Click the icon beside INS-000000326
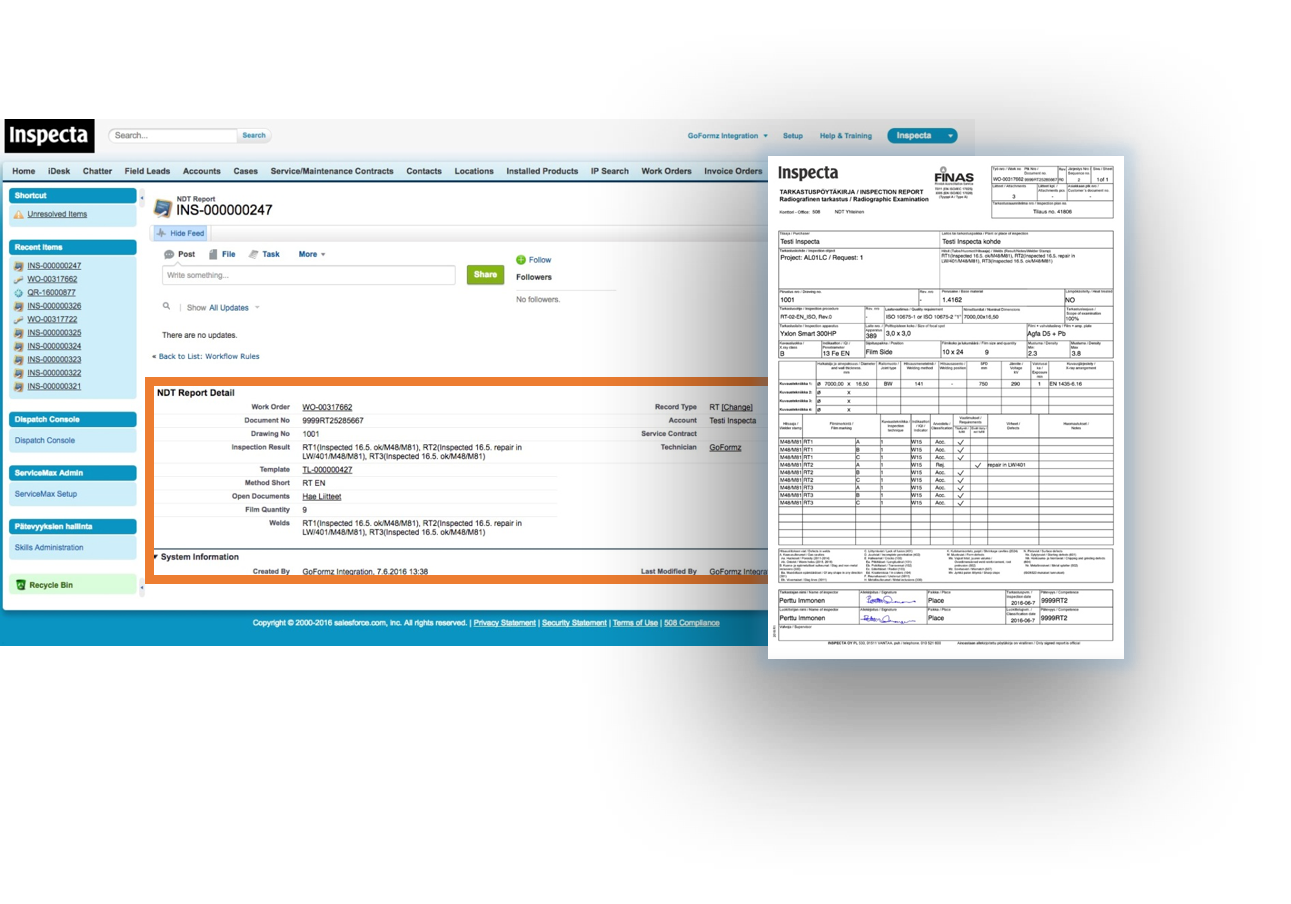This screenshot has height=904, width=1291. (x=18, y=306)
